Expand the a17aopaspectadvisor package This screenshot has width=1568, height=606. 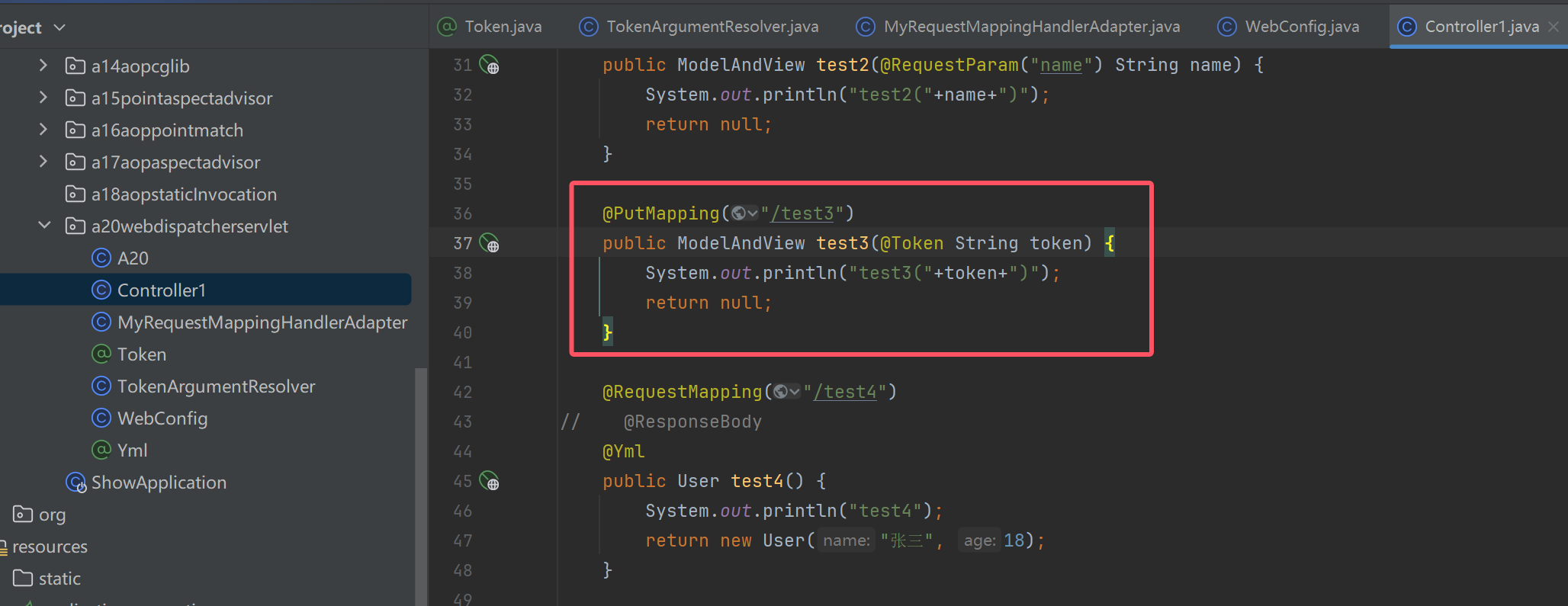43,162
